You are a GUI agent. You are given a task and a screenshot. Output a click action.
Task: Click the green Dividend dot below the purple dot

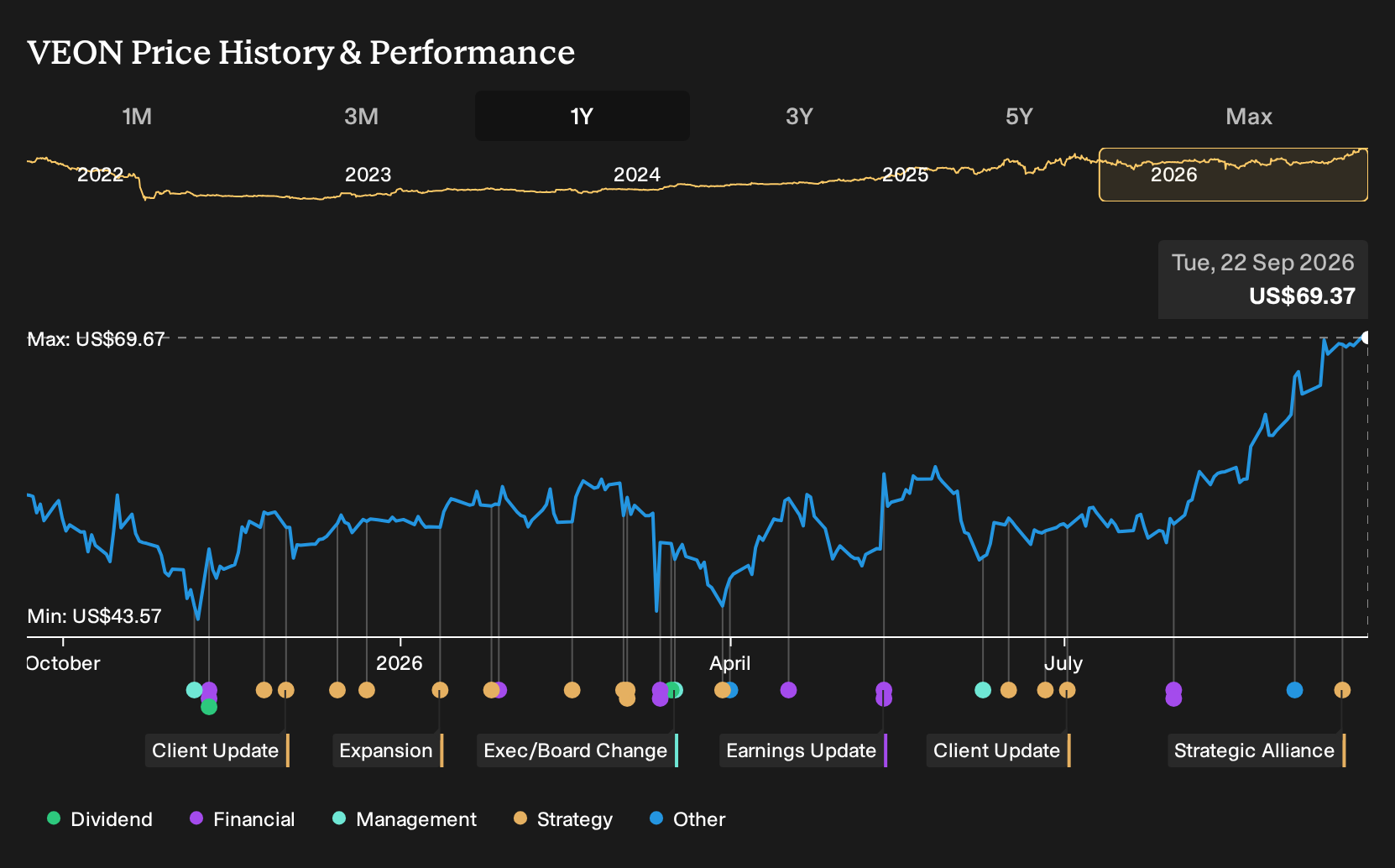pyautogui.click(x=209, y=707)
